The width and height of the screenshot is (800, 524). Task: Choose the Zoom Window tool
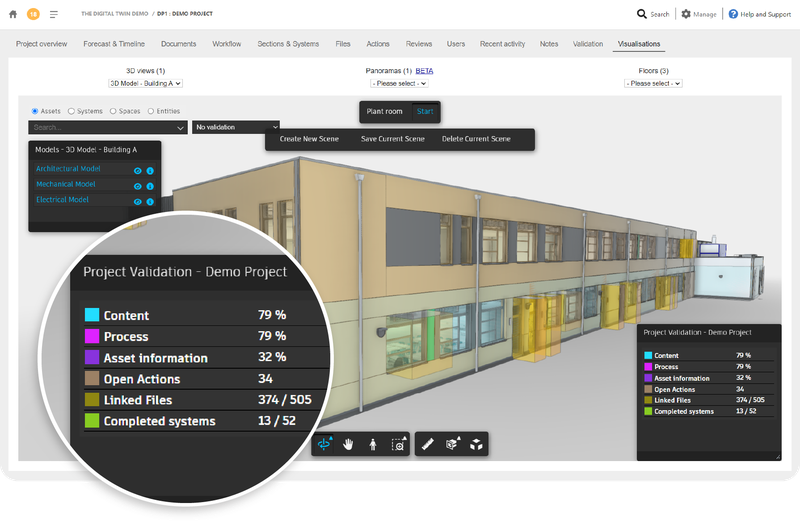398,444
